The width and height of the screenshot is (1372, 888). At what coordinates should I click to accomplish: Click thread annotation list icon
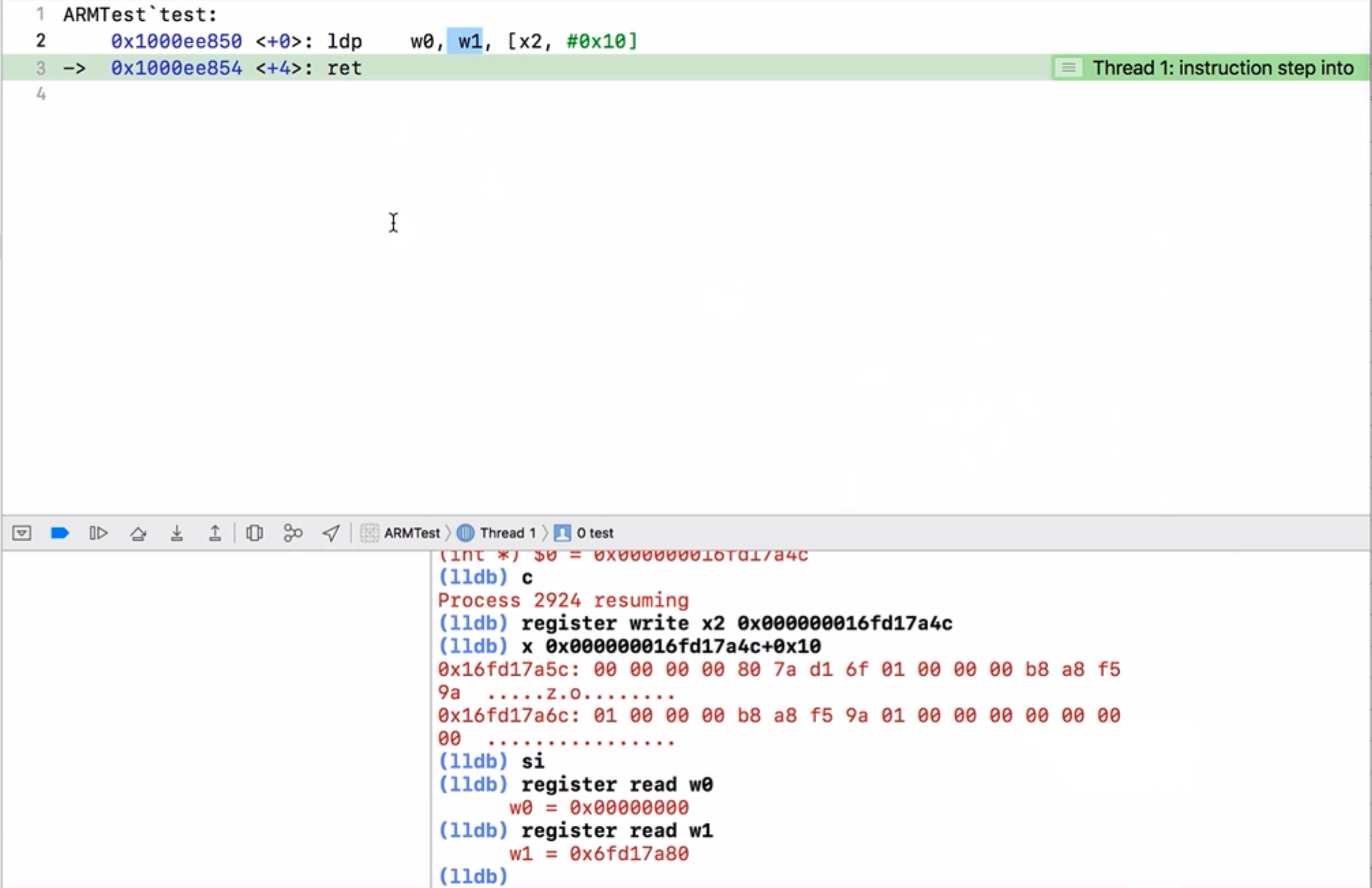pyautogui.click(x=1068, y=68)
